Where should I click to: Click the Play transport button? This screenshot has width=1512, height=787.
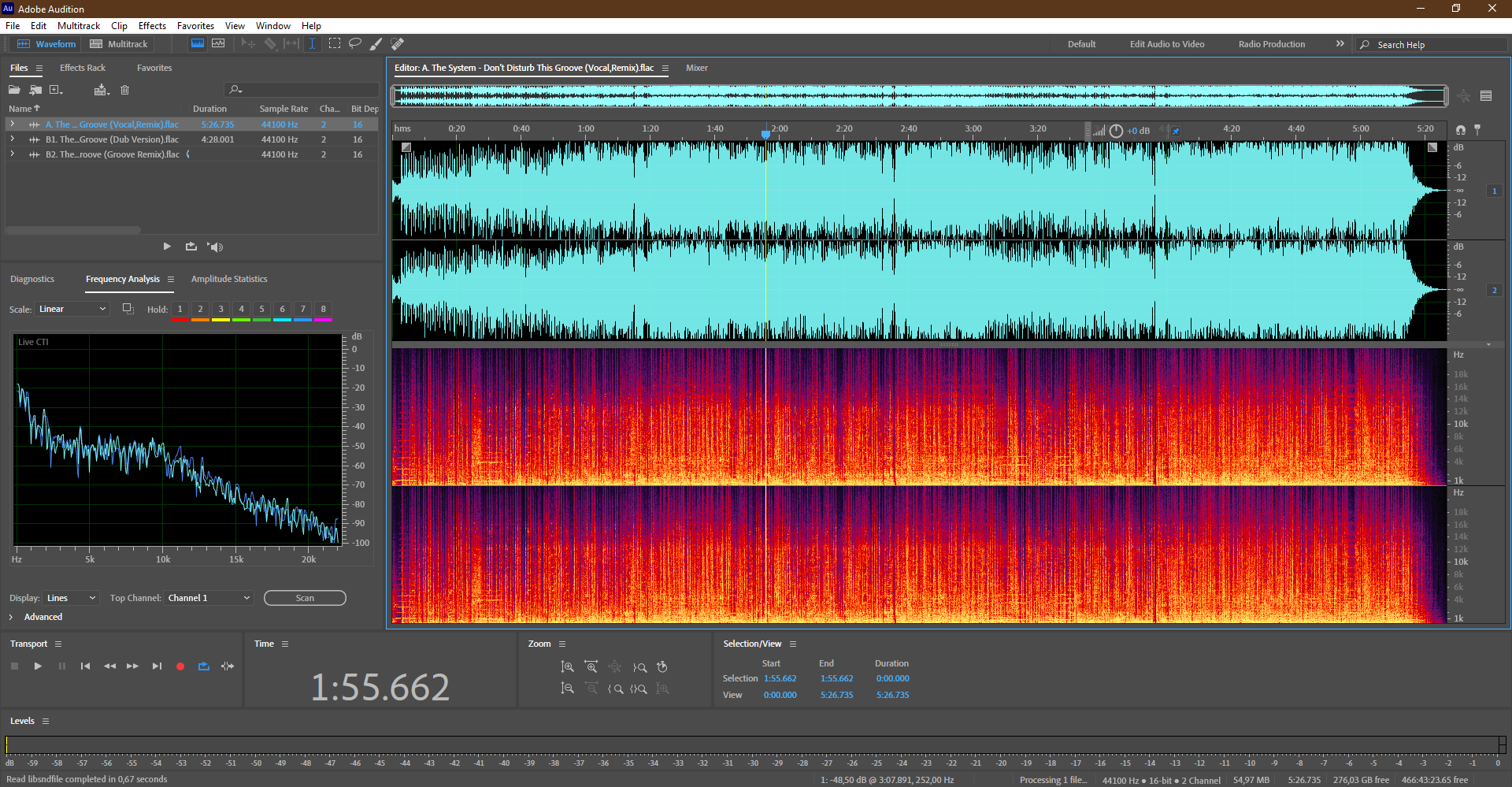coord(38,666)
